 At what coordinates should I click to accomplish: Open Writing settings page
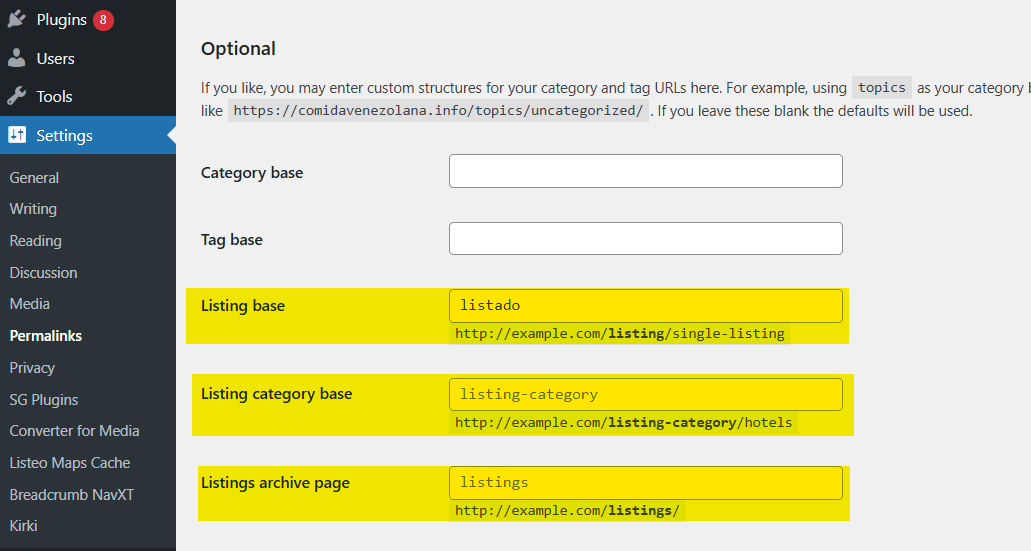(x=33, y=209)
